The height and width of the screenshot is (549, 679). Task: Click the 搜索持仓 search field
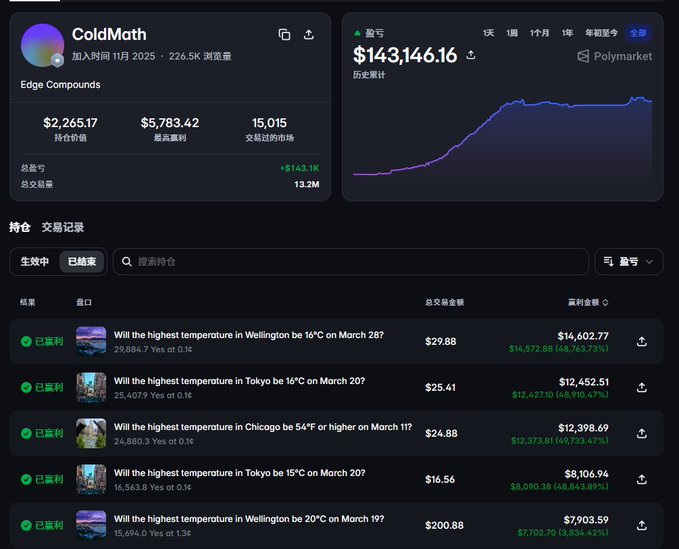tap(351, 262)
